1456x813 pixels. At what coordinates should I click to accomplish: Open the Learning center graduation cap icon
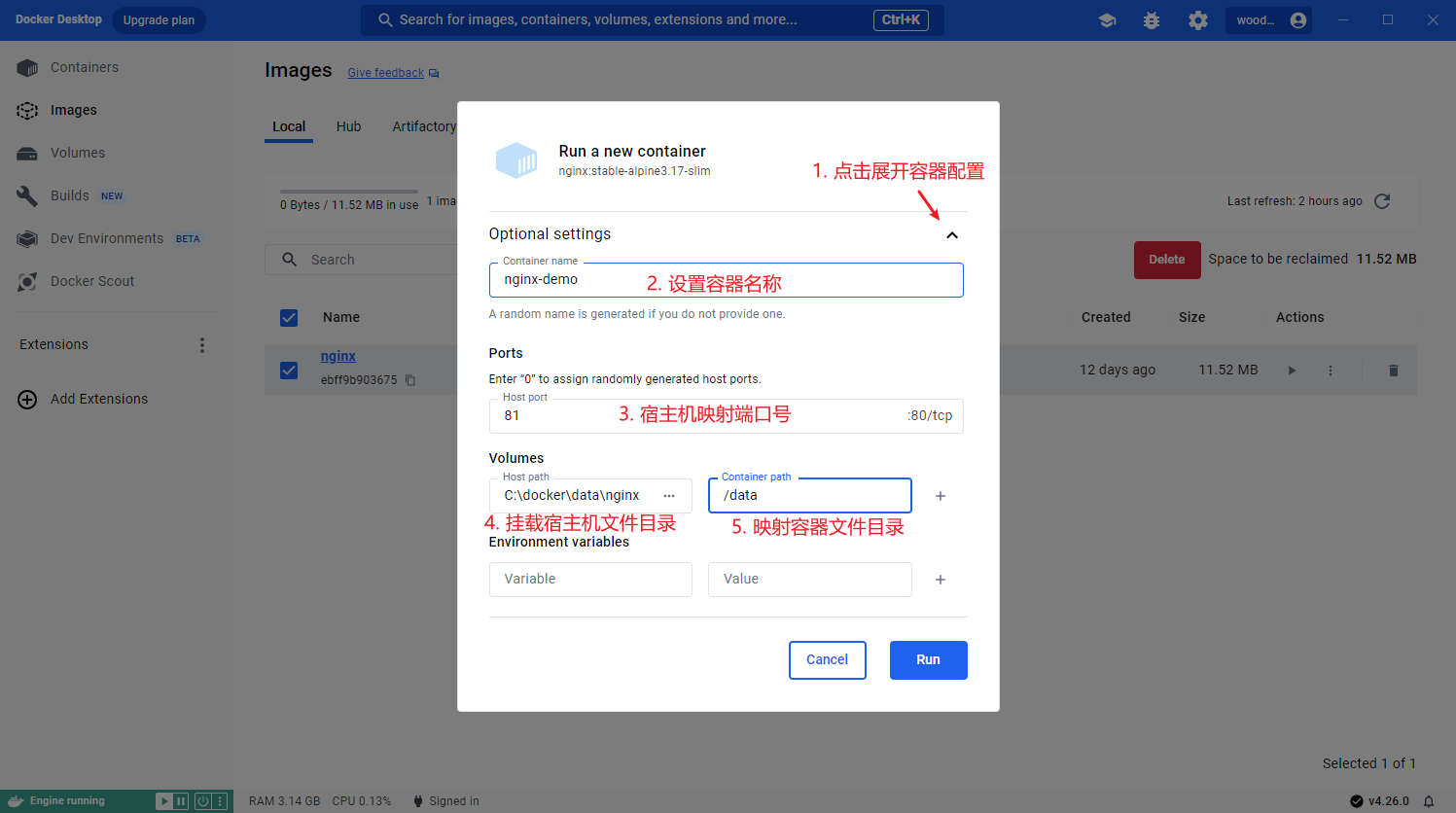pos(1107,20)
